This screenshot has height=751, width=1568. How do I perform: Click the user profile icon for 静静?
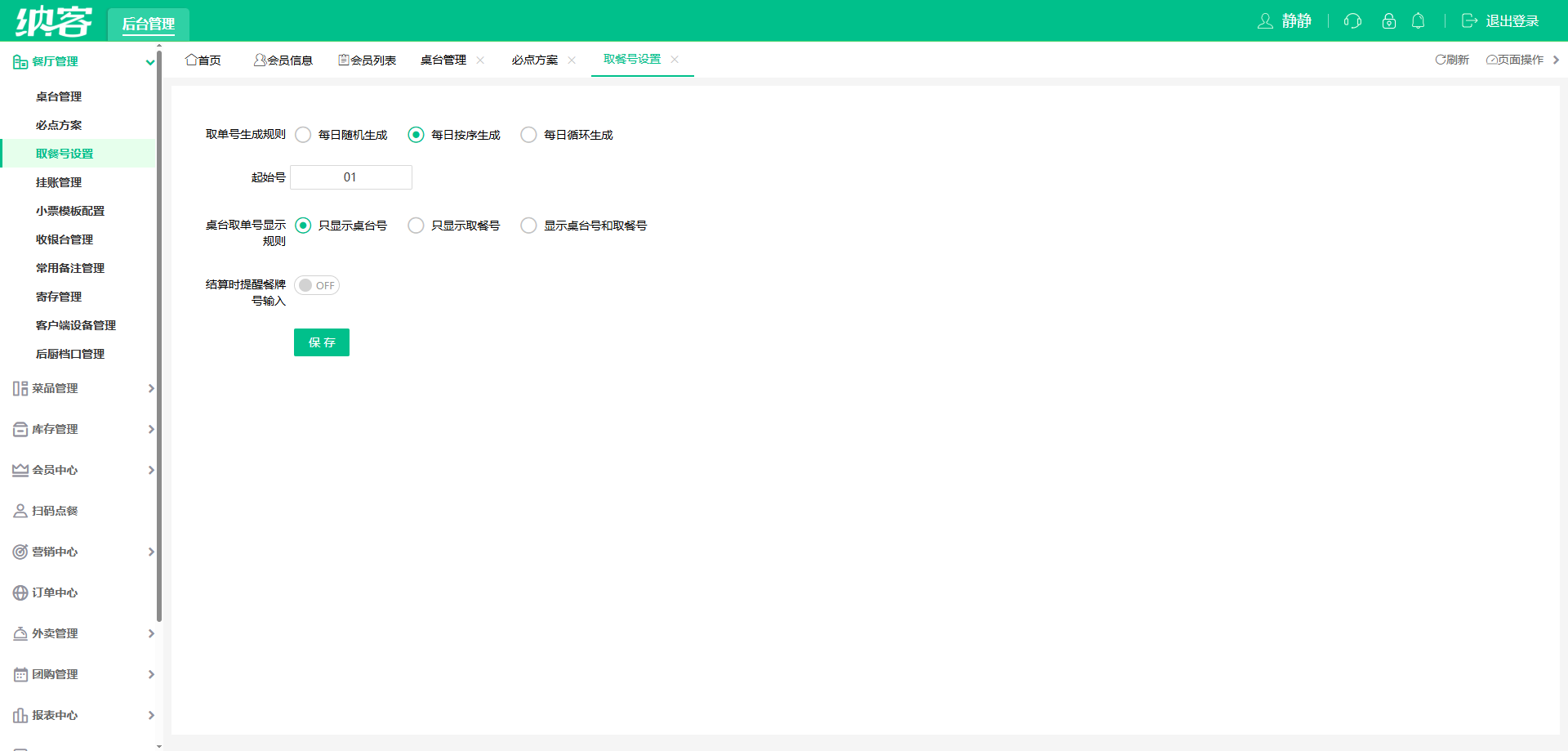click(1265, 21)
